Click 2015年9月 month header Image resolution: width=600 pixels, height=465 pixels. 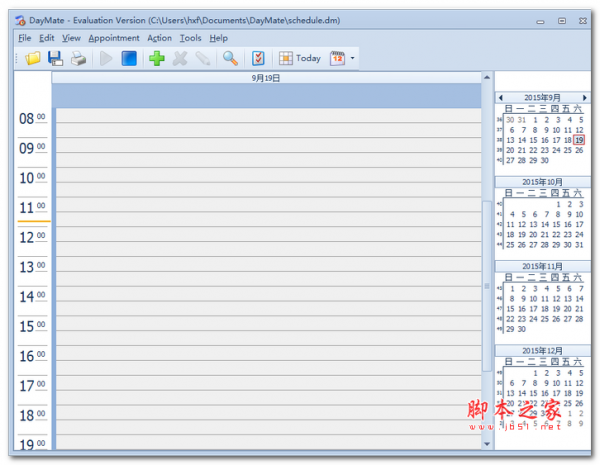tap(542, 98)
